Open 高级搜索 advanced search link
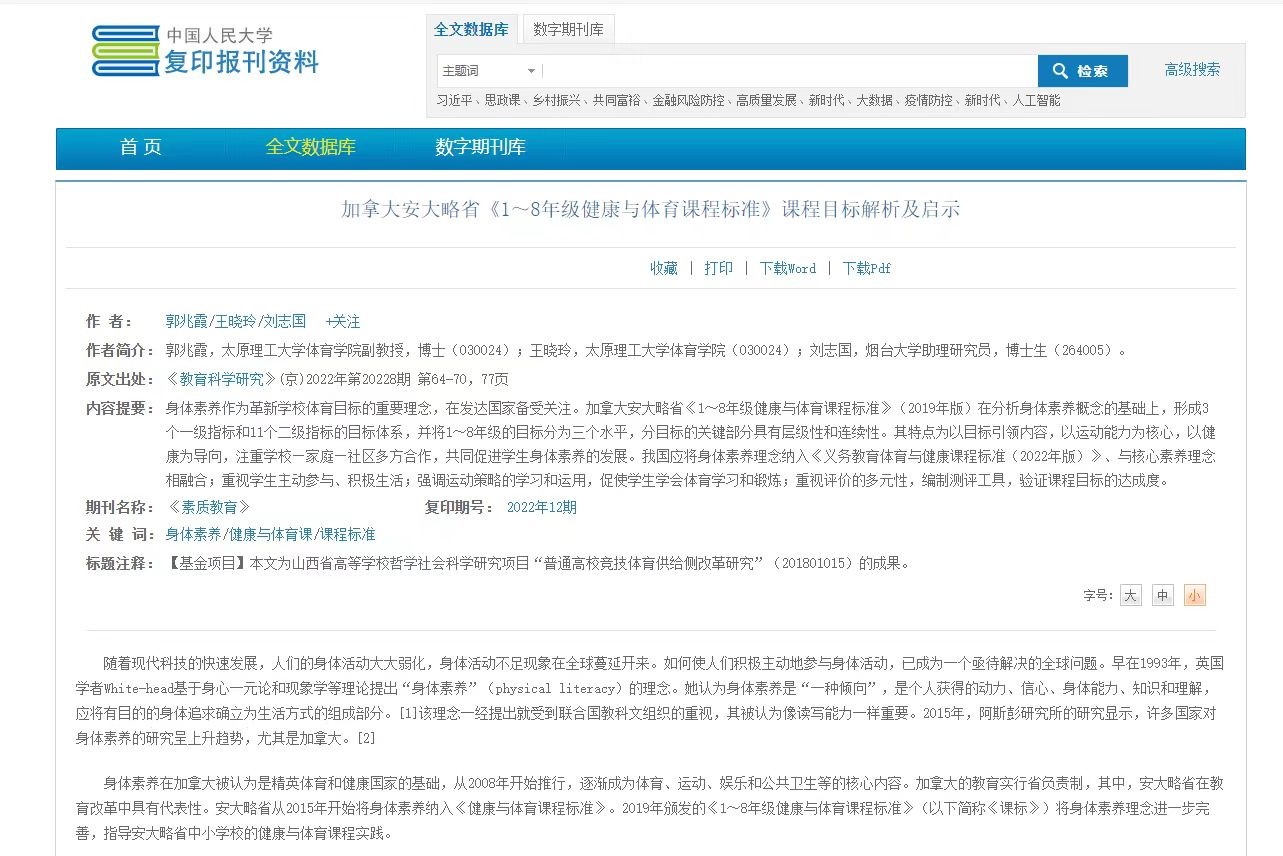This screenshot has width=1283, height=856. [1191, 70]
